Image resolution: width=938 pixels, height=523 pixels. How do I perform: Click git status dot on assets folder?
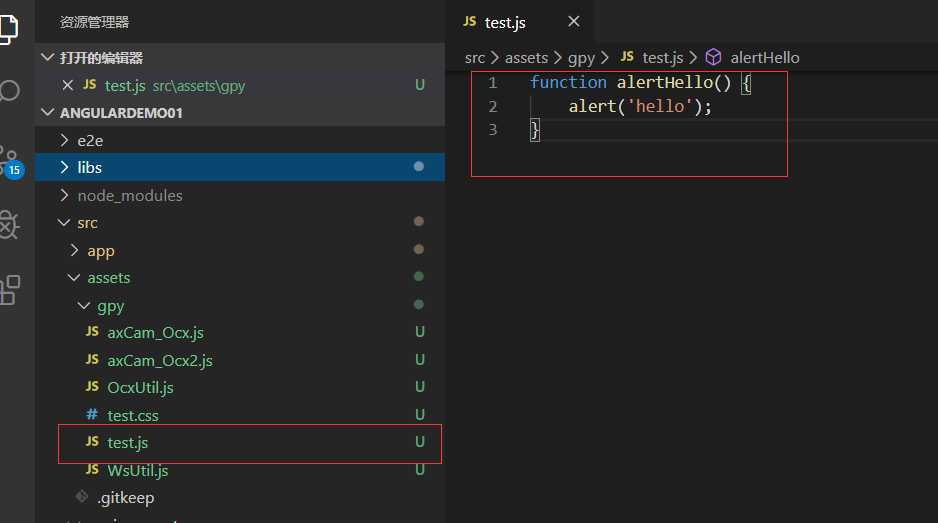(x=419, y=276)
